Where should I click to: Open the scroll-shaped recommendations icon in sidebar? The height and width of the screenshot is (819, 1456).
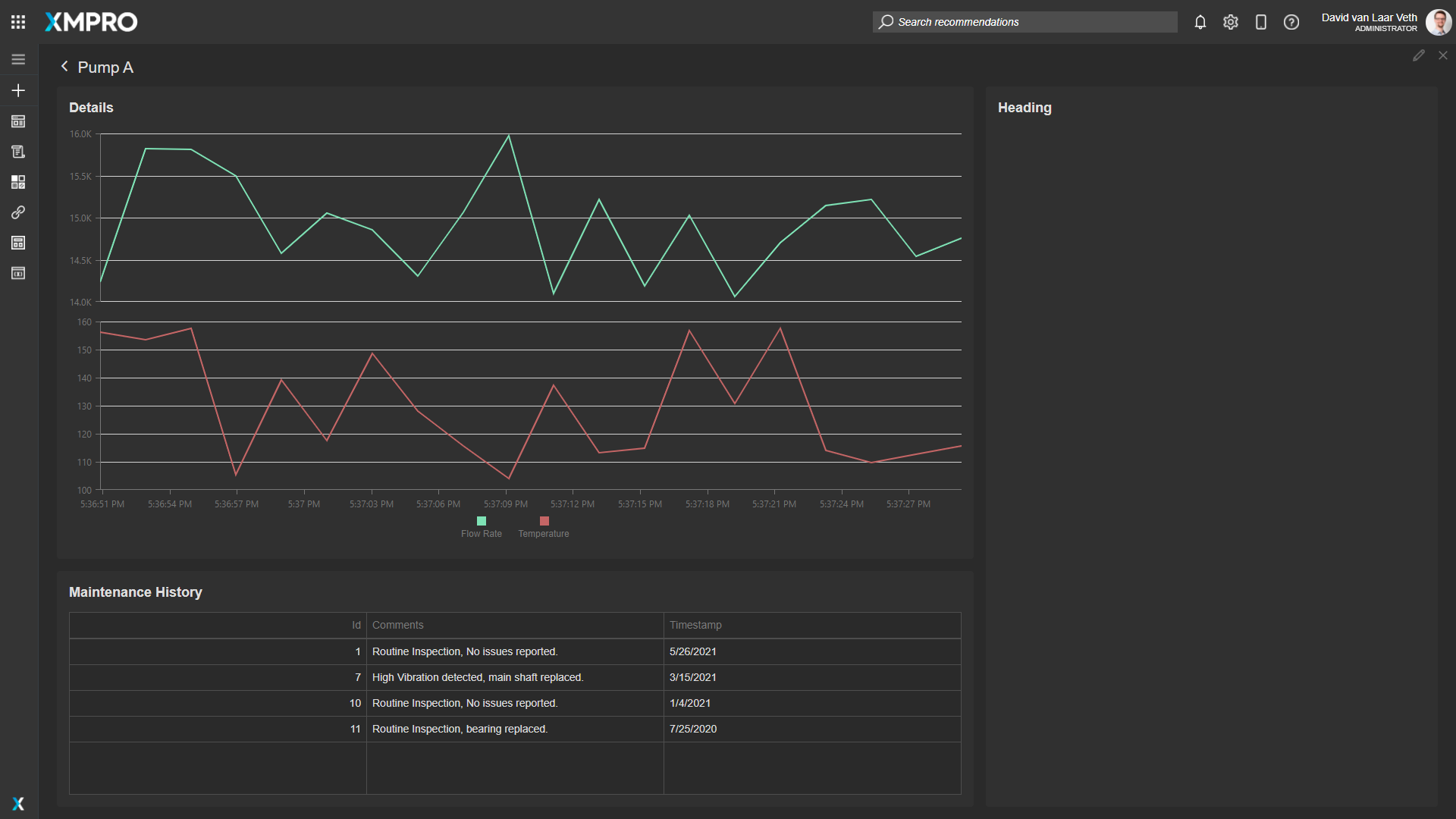pyautogui.click(x=18, y=152)
